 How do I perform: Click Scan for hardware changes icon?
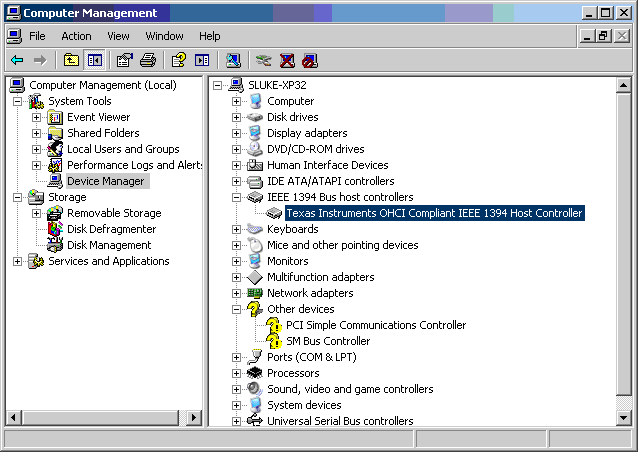coord(233,60)
